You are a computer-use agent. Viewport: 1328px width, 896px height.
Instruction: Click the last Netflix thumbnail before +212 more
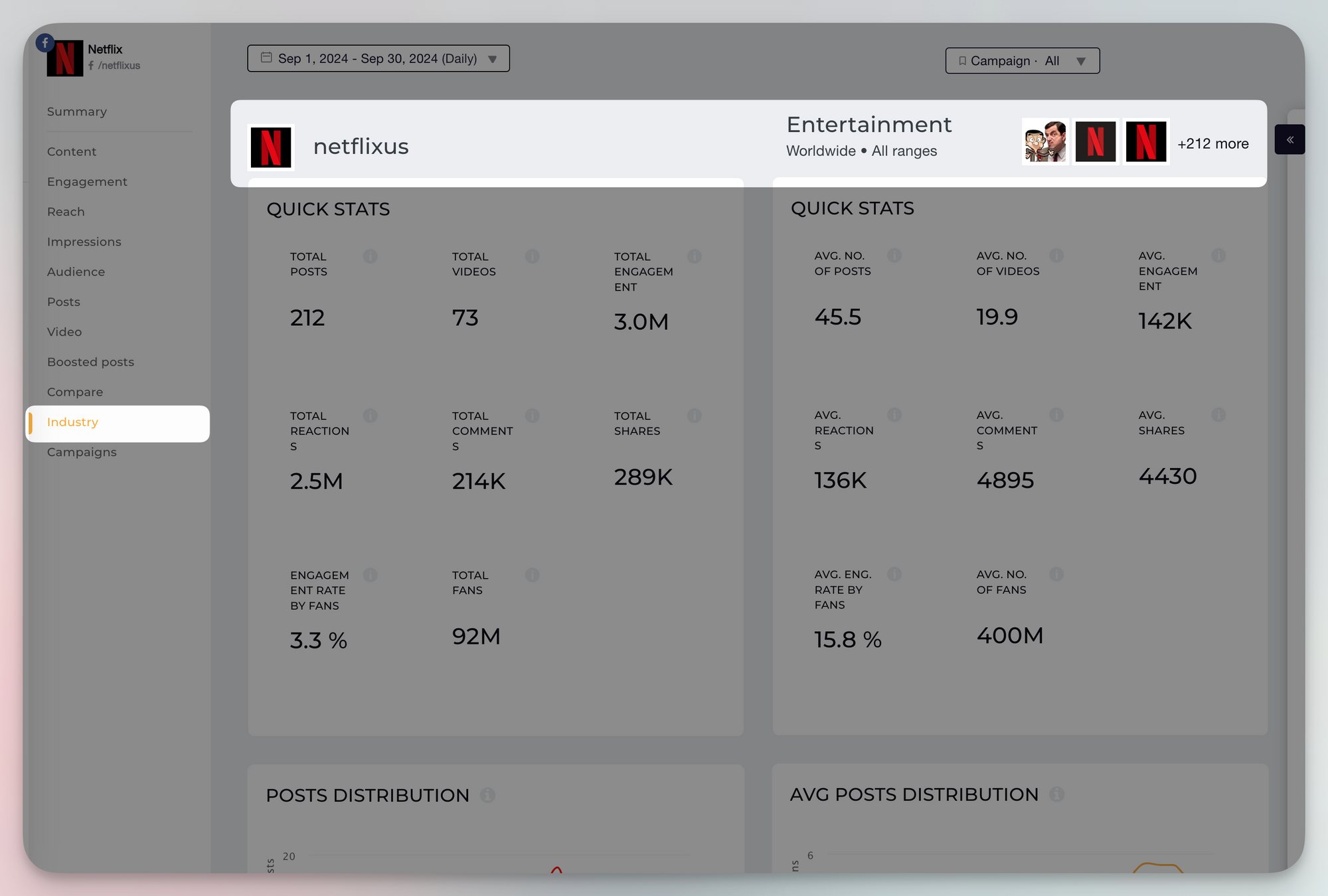(x=1146, y=141)
